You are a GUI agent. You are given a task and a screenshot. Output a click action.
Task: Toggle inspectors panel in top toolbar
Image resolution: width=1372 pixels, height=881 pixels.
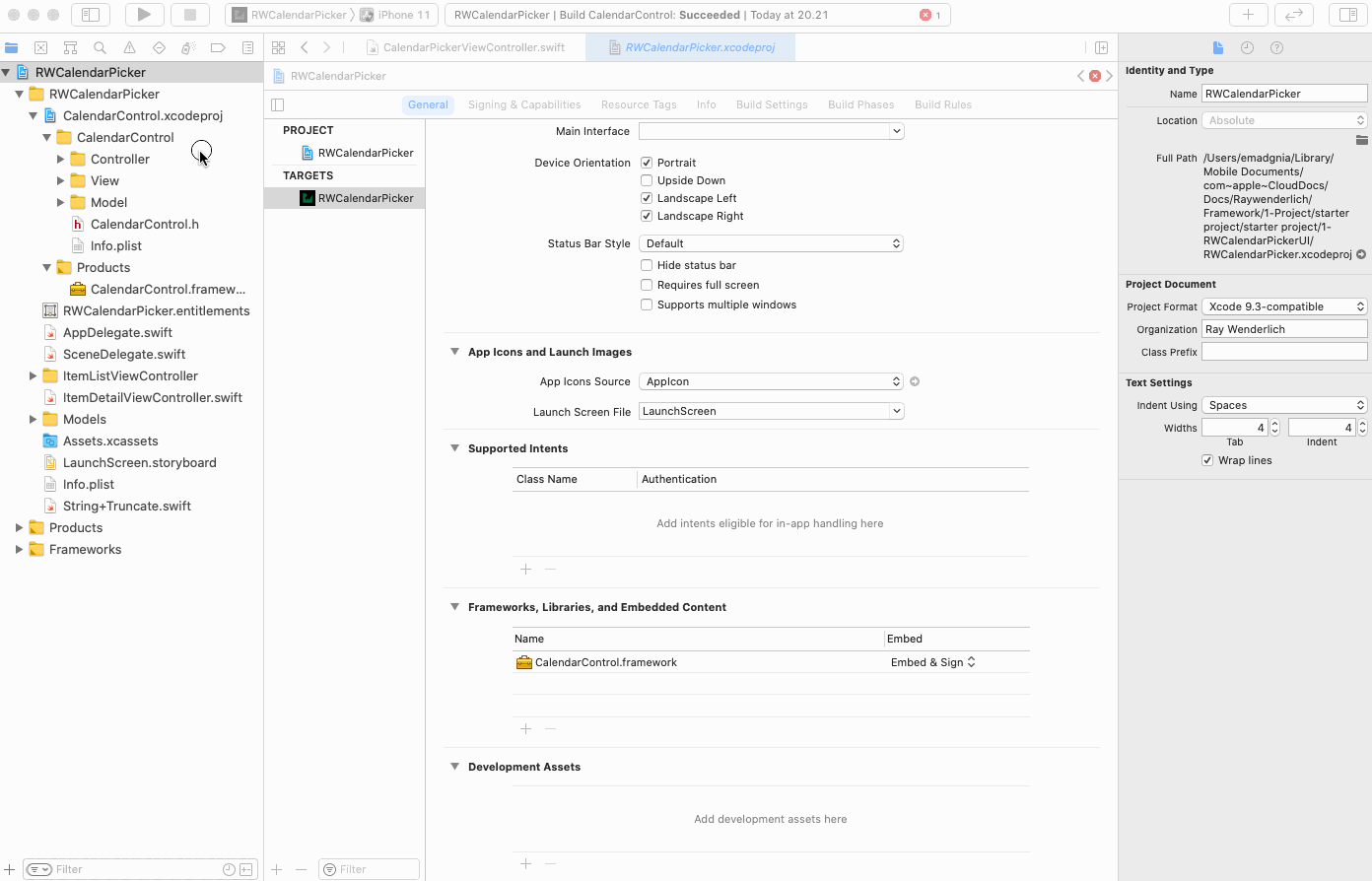1347,15
